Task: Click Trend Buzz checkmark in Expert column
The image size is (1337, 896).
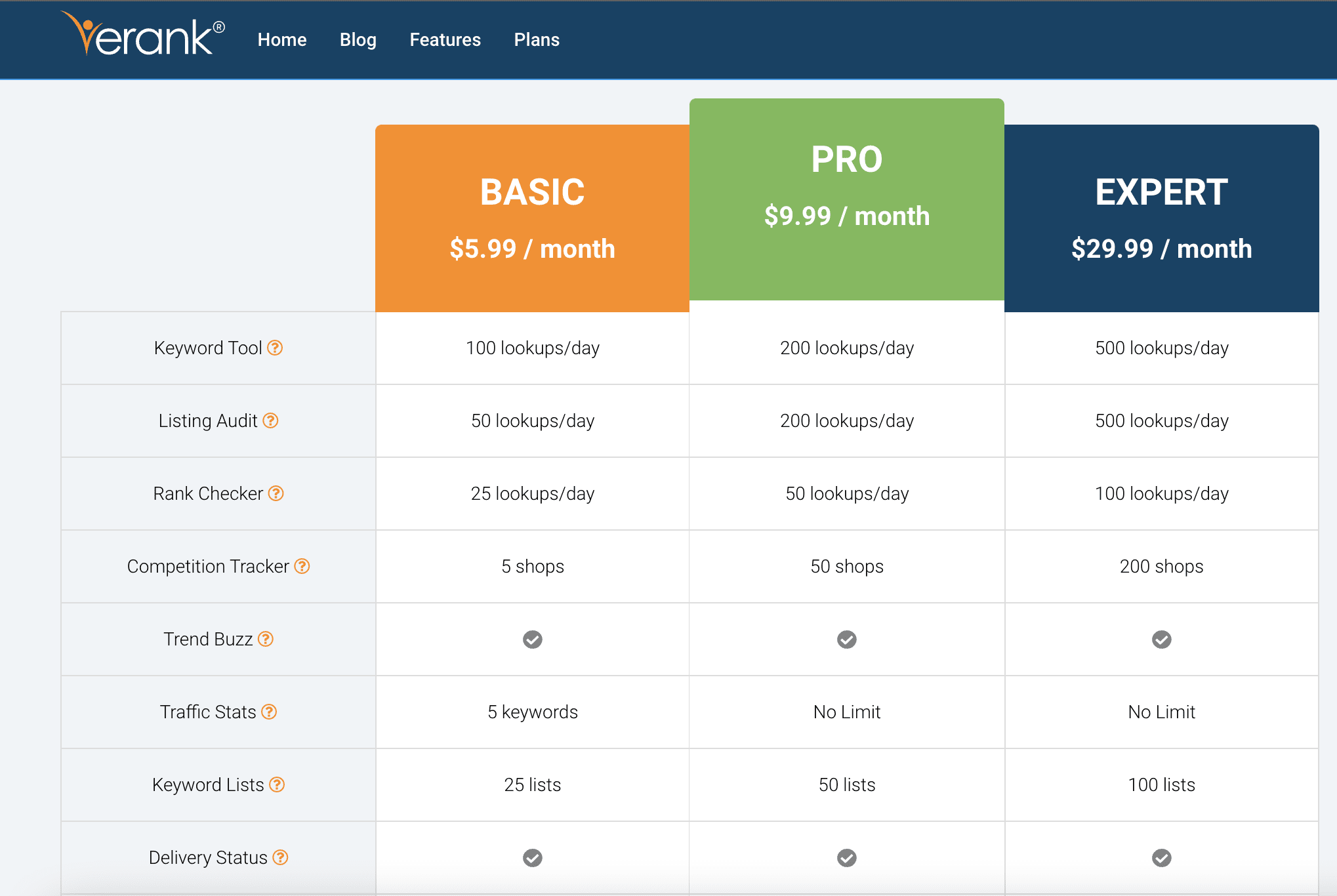Action: pos(1162,640)
